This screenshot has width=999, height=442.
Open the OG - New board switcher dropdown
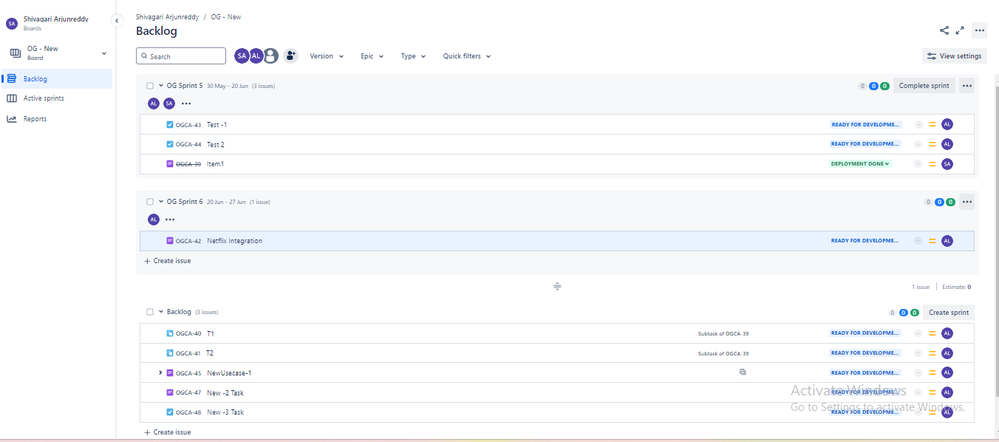[x=58, y=53]
